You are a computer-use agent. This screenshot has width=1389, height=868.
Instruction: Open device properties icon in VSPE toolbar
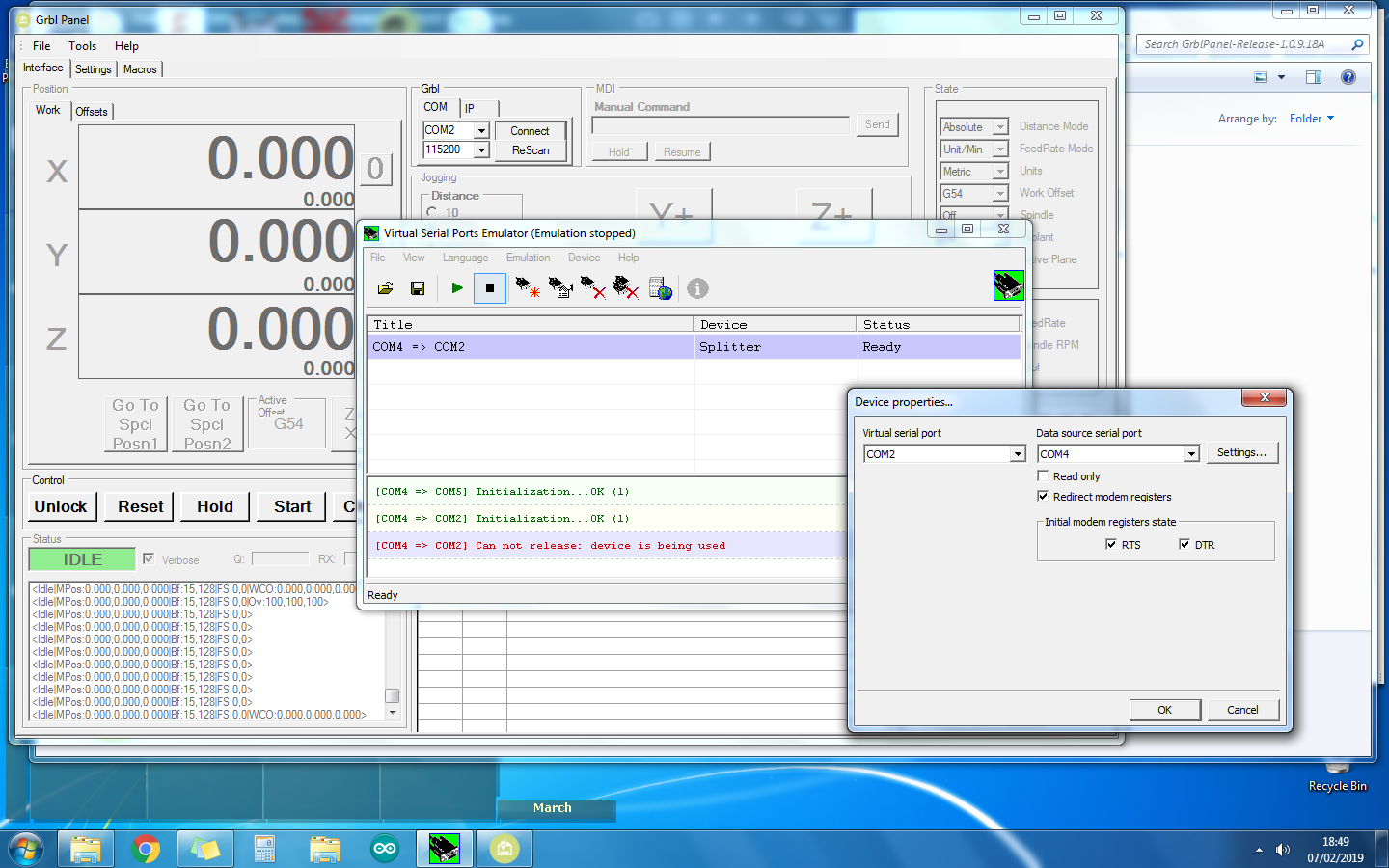[560, 287]
